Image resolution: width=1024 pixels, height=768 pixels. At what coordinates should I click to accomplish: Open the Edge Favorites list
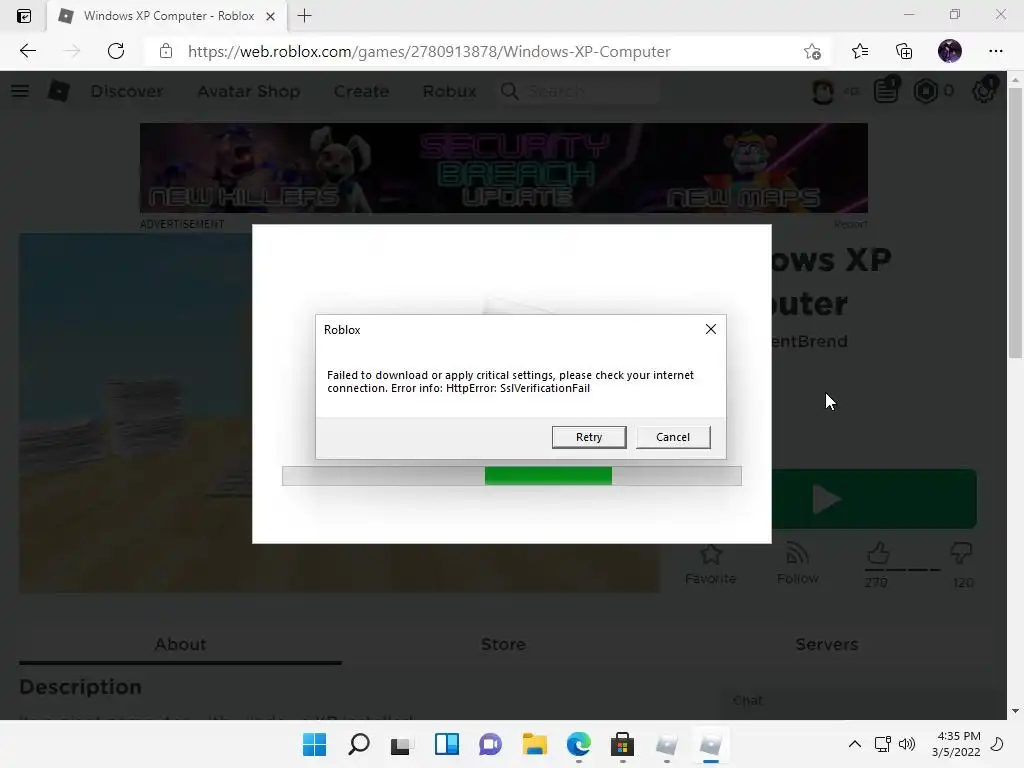[x=859, y=51]
